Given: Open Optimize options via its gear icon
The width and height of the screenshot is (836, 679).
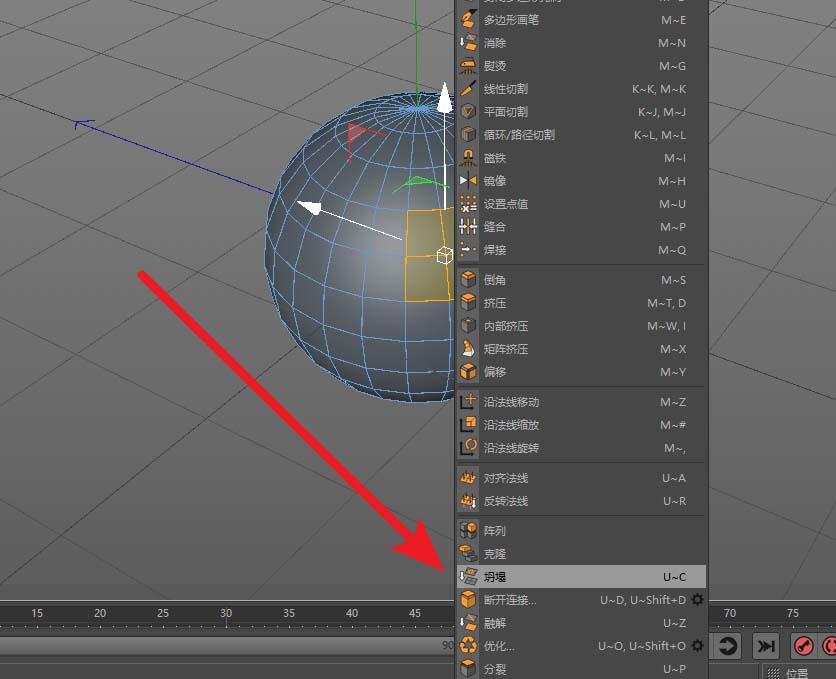Looking at the screenshot, I should (697, 646).
